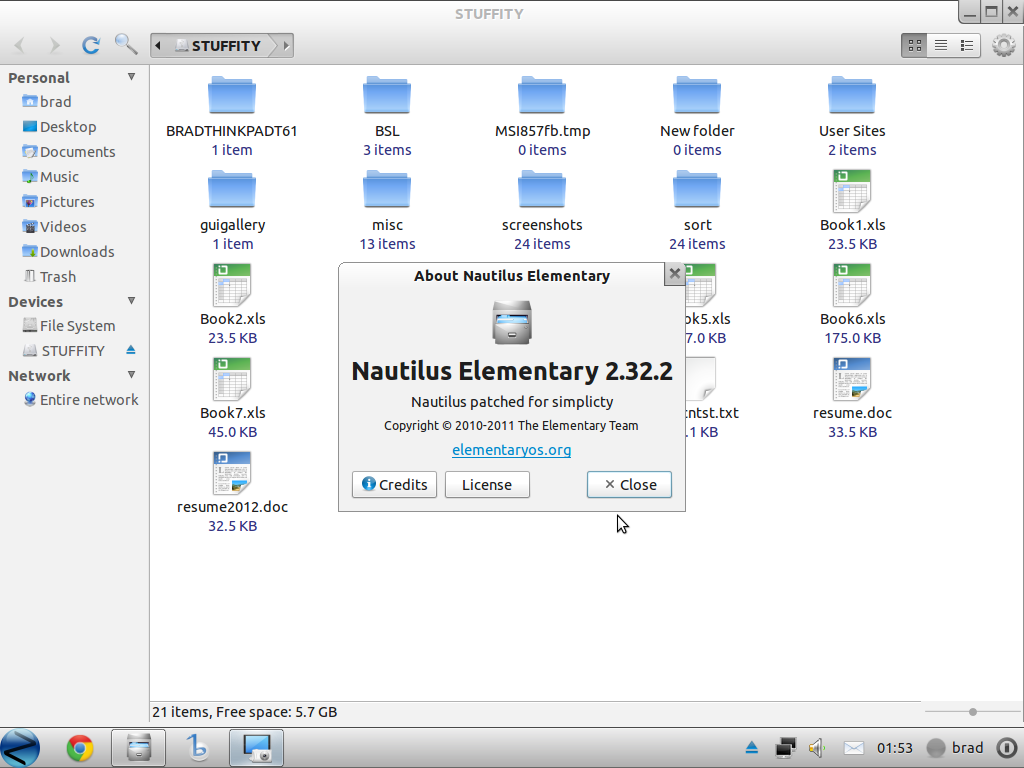The image size is (1024, 768).
Task: Open the mail indicator tray icon
Action: pos(854,748)
